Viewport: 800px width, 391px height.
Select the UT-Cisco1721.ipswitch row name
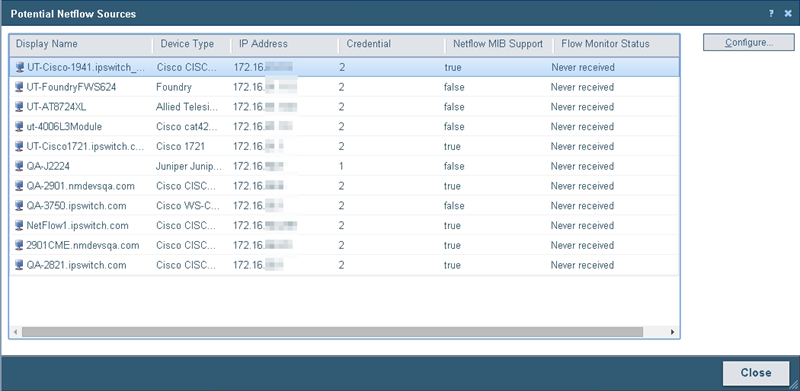(x=86, y=146)
